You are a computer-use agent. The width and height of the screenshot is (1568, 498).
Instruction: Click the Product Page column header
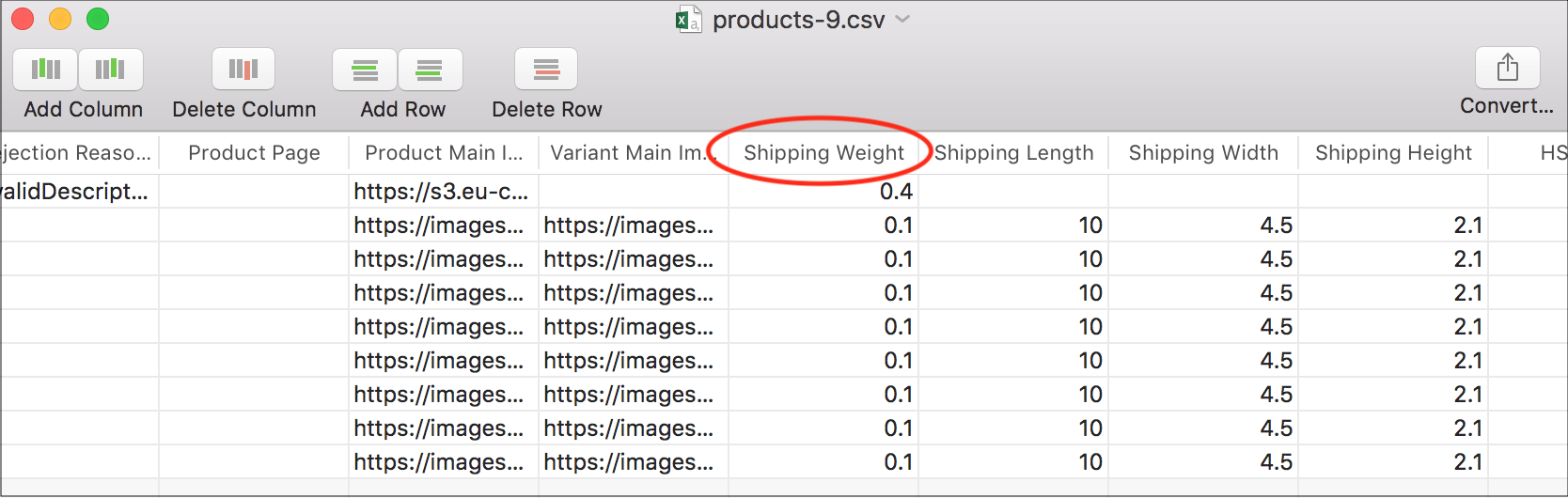pyautogui.click(x=254, y=153)
